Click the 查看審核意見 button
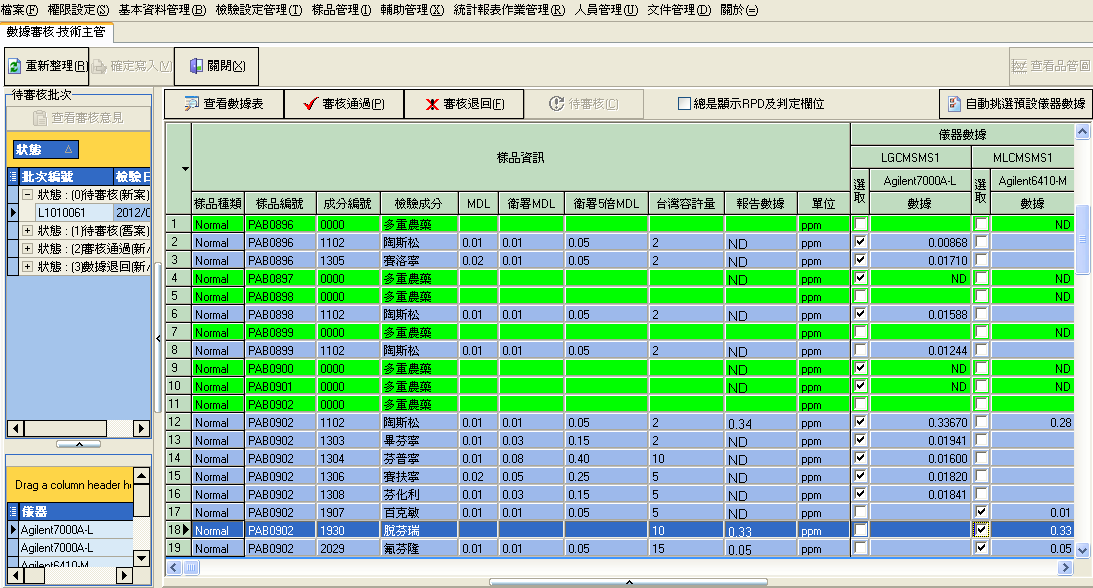The width and height of the screenshot is (1093, 588). pos(79,118)
